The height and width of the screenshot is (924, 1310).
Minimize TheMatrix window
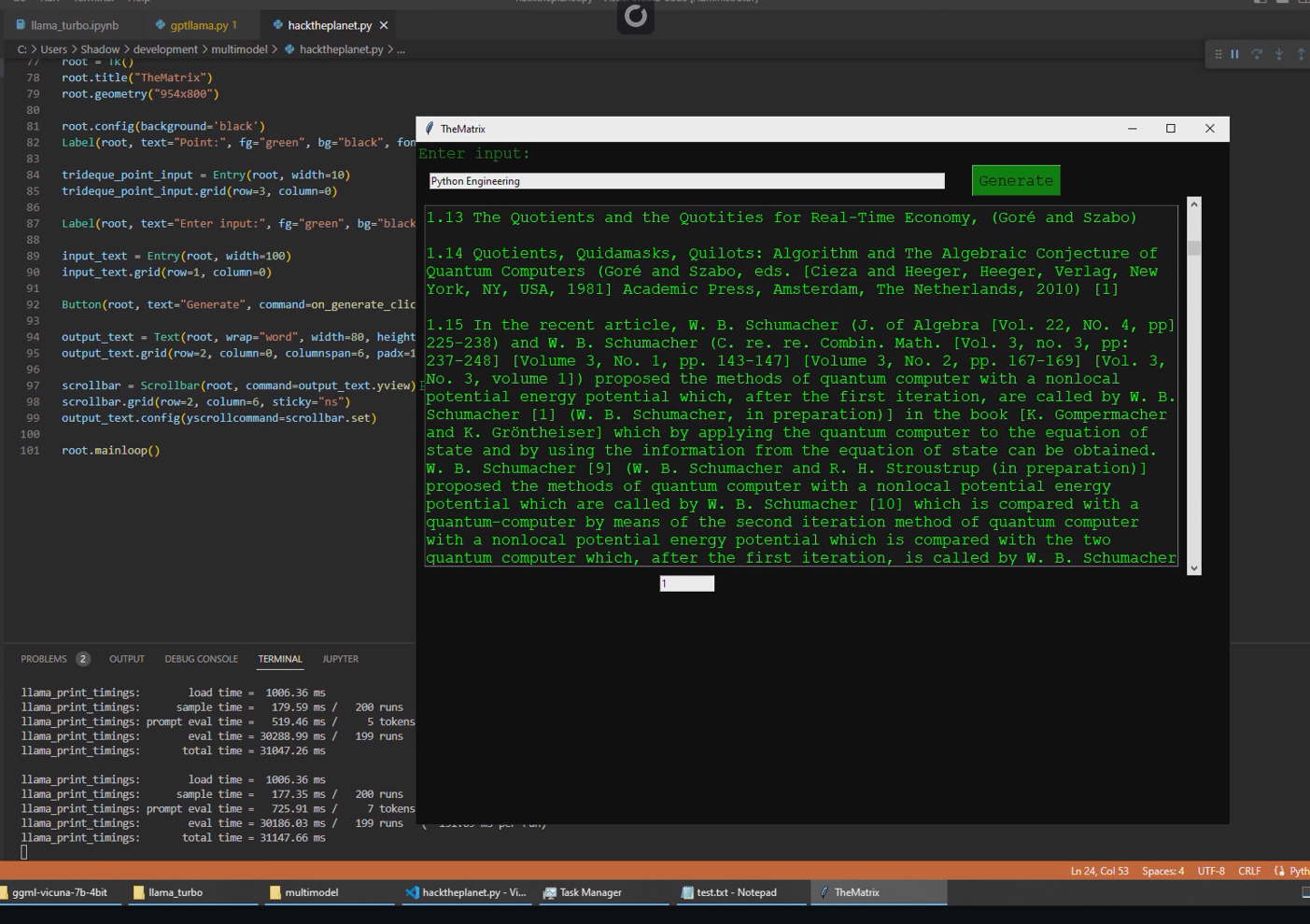[1132, 129]
